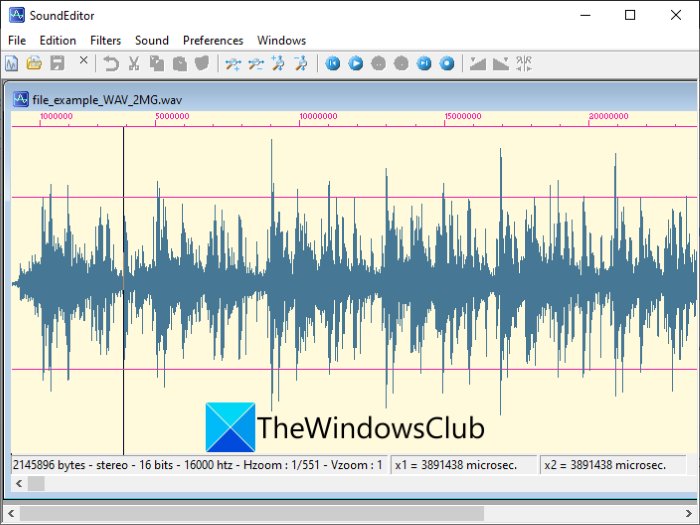Open a sound file with folder icon
Viewport: 700px width, 525px height.
(x=34, y=63)
